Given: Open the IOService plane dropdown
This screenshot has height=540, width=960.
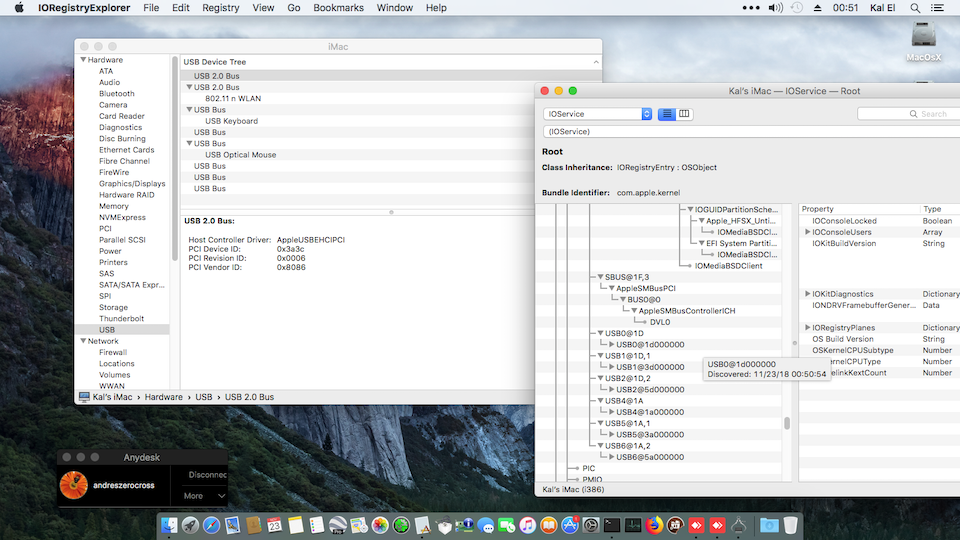Looking at the screenshot, I should pos(598,114).
